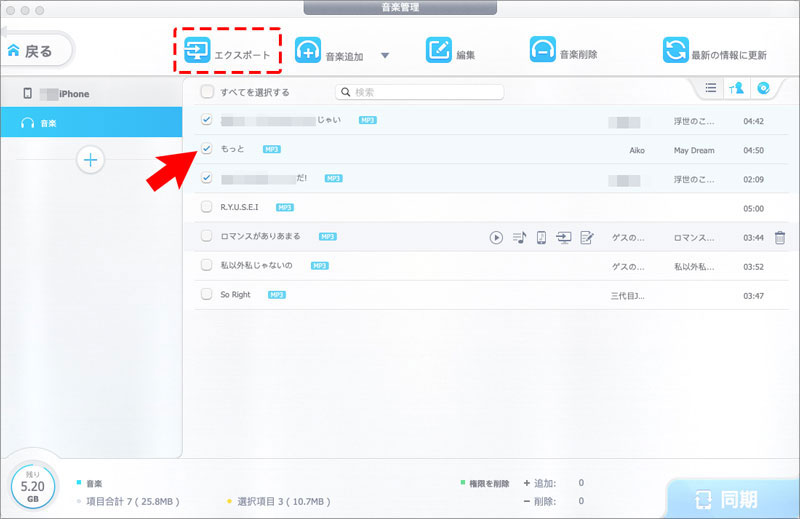The height and width of the screenshot is (519, 800).
Task: Click the 私以外私じゃないの song title
Action: (x=256, y=265)
